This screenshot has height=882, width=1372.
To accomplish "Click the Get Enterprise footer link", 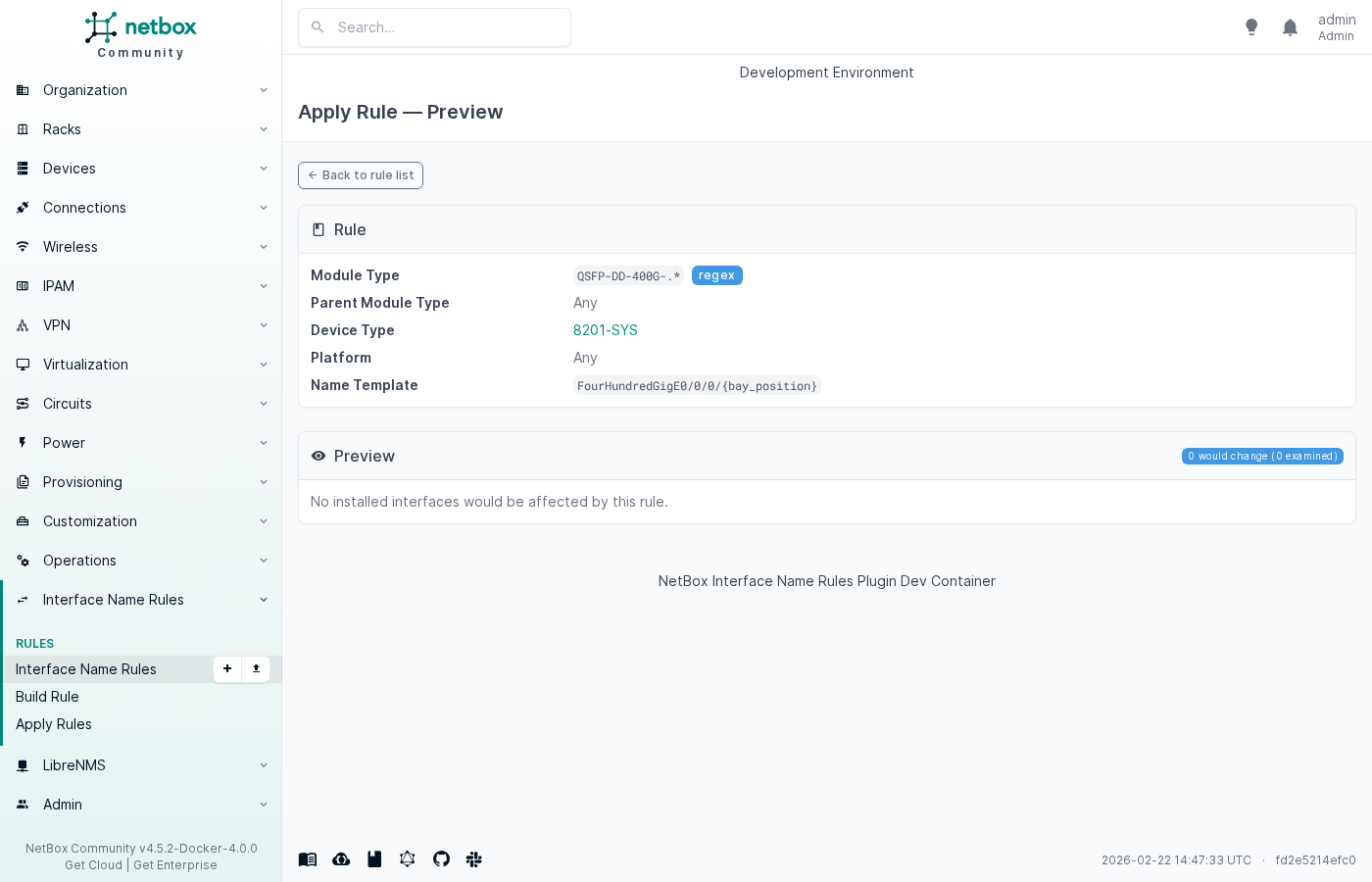I will 175,865.
